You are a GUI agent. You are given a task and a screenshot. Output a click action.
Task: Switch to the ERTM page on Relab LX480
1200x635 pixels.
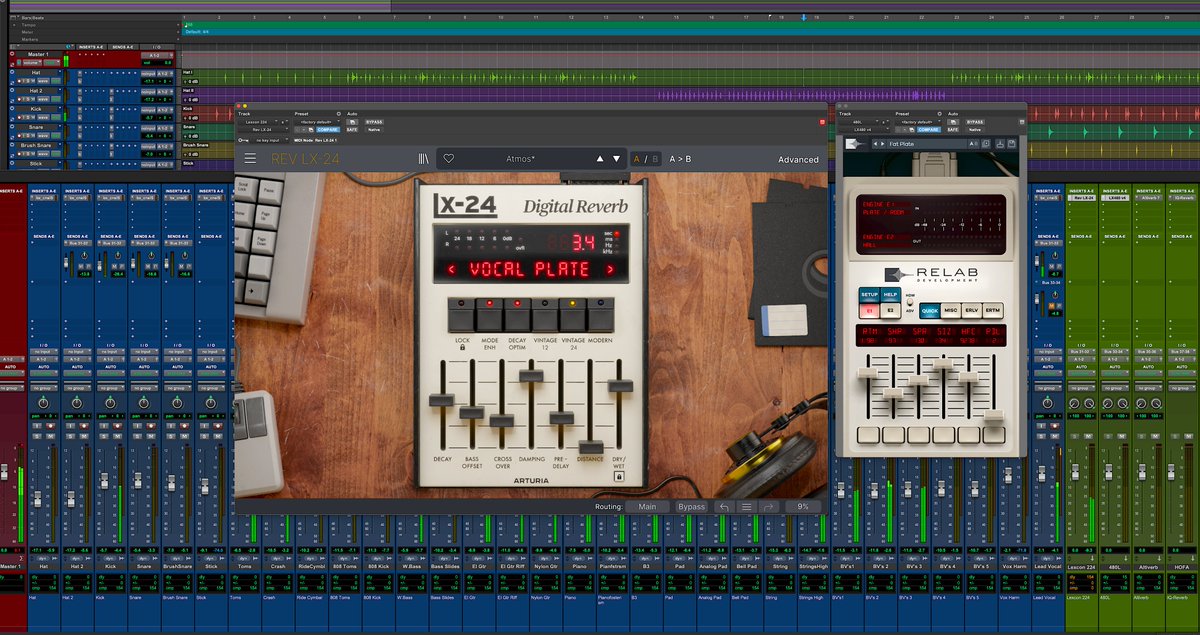993,311
